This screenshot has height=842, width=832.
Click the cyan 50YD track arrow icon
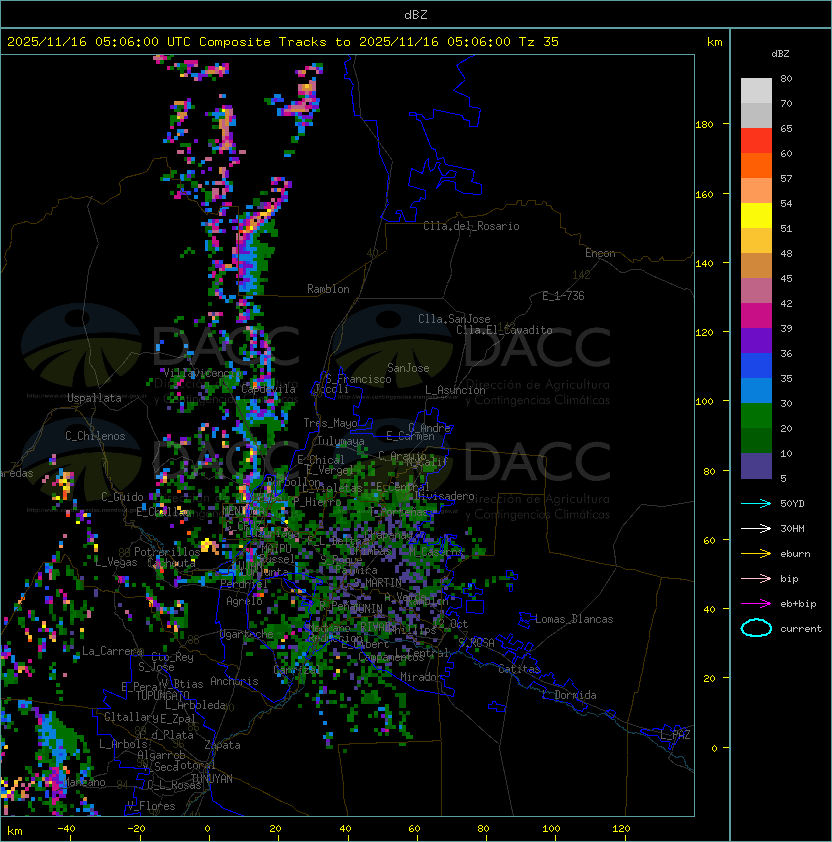pos(756,504)
